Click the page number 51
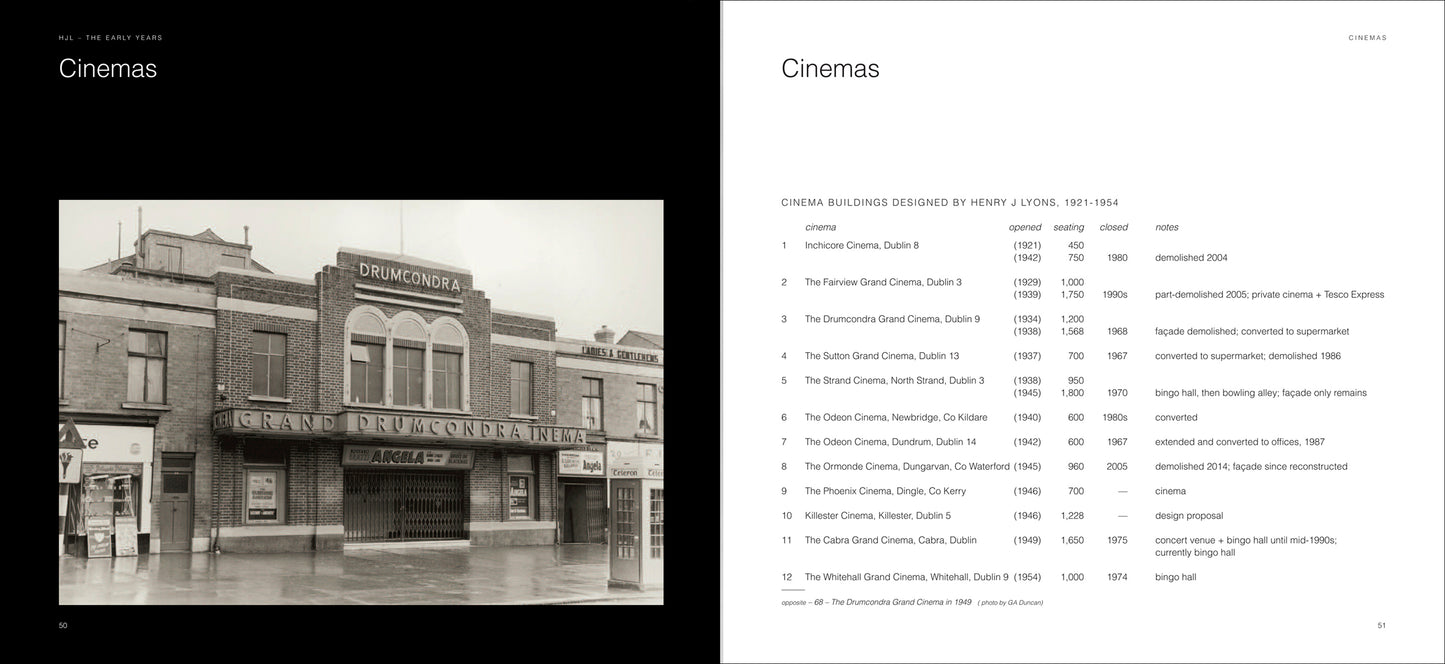The width and height of the screenshot is (1445, 664). (x=1381, y=626)
